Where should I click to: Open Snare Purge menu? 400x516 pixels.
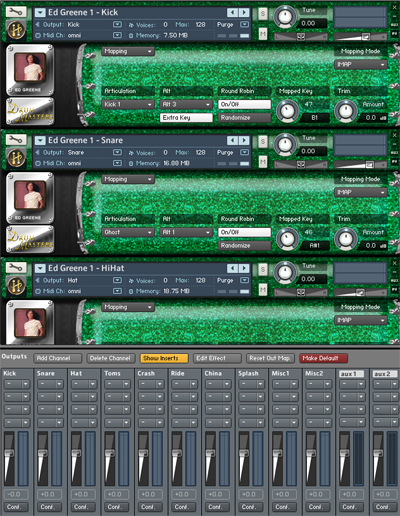(245, 152)
